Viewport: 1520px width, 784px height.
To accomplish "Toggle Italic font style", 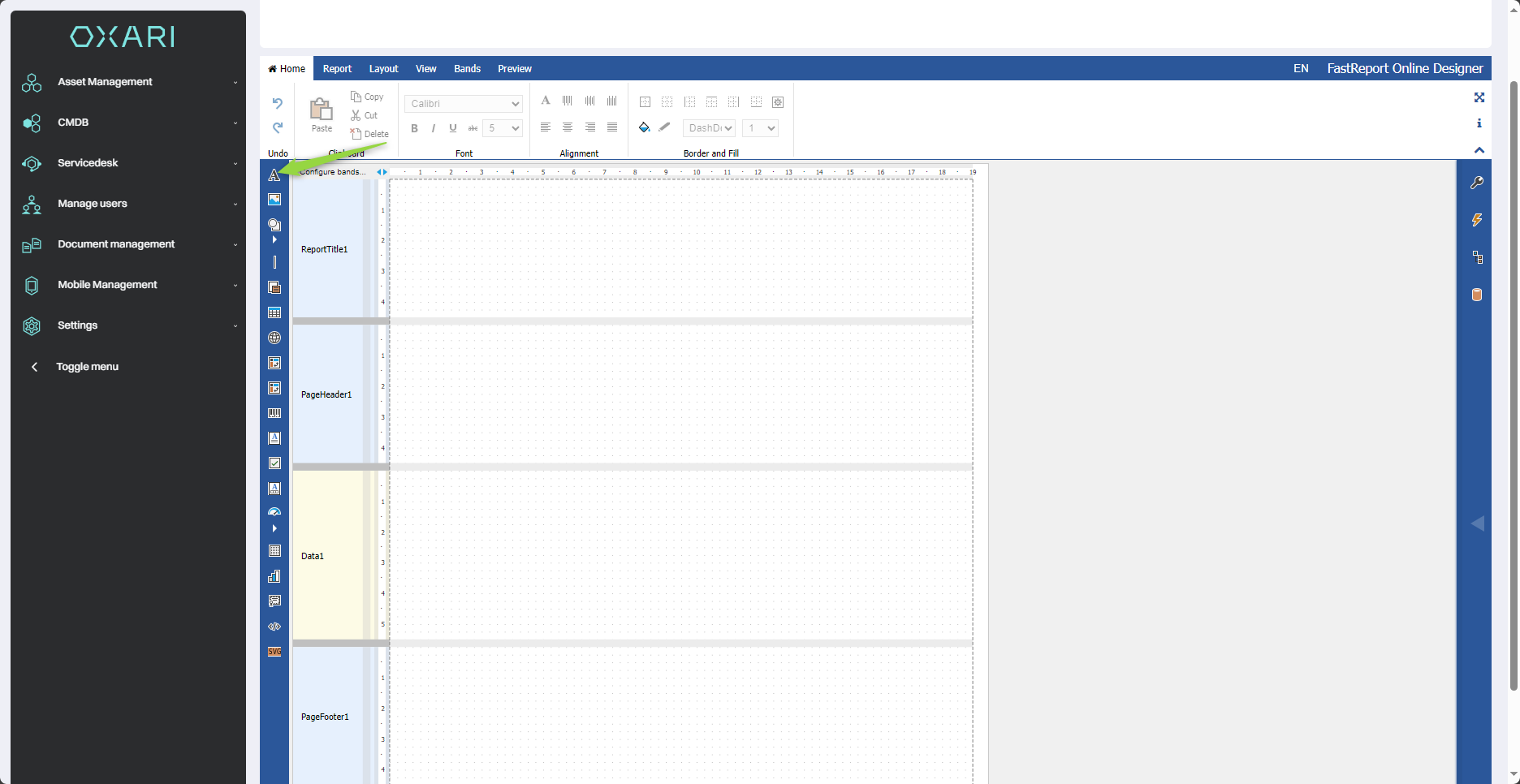I will click(x=434, y=128).
